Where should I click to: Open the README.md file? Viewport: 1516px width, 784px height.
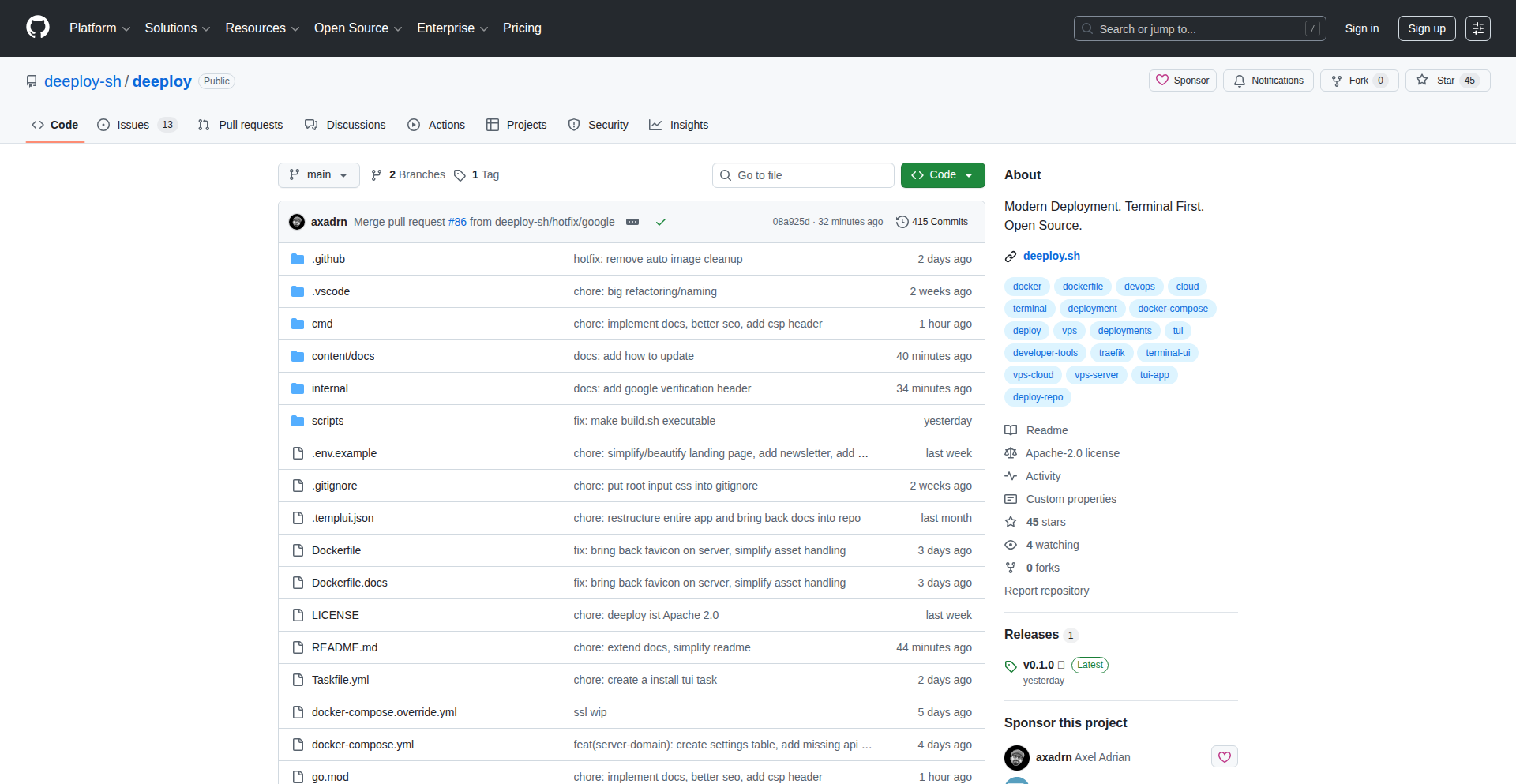[344, 647]
